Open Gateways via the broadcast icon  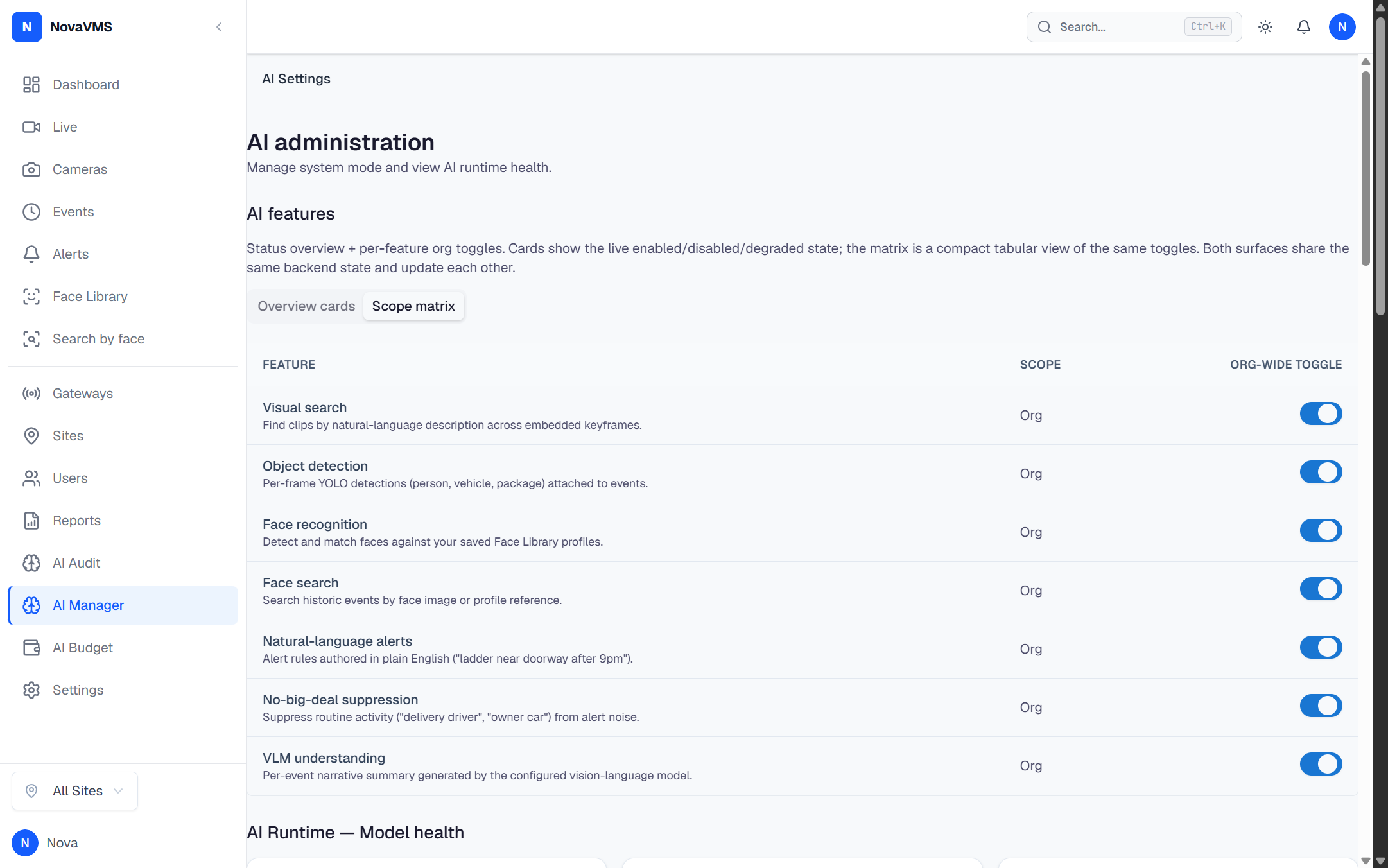tap(31, 394)
